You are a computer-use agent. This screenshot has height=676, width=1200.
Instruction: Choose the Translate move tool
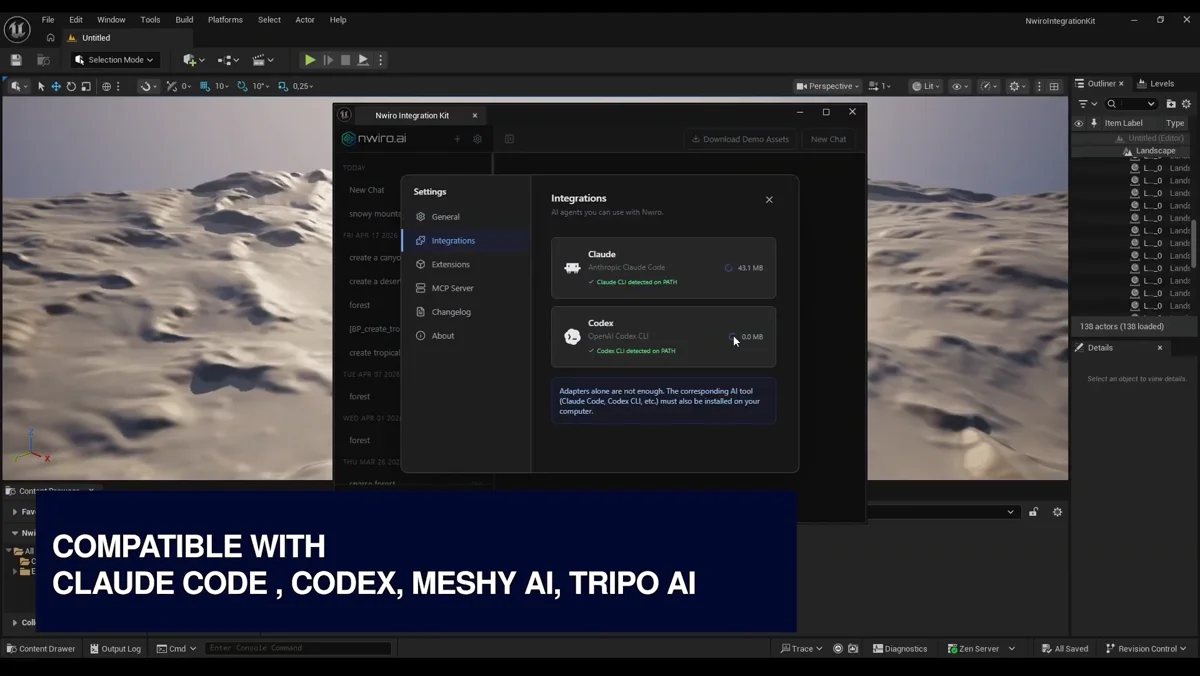coord(56,86)
